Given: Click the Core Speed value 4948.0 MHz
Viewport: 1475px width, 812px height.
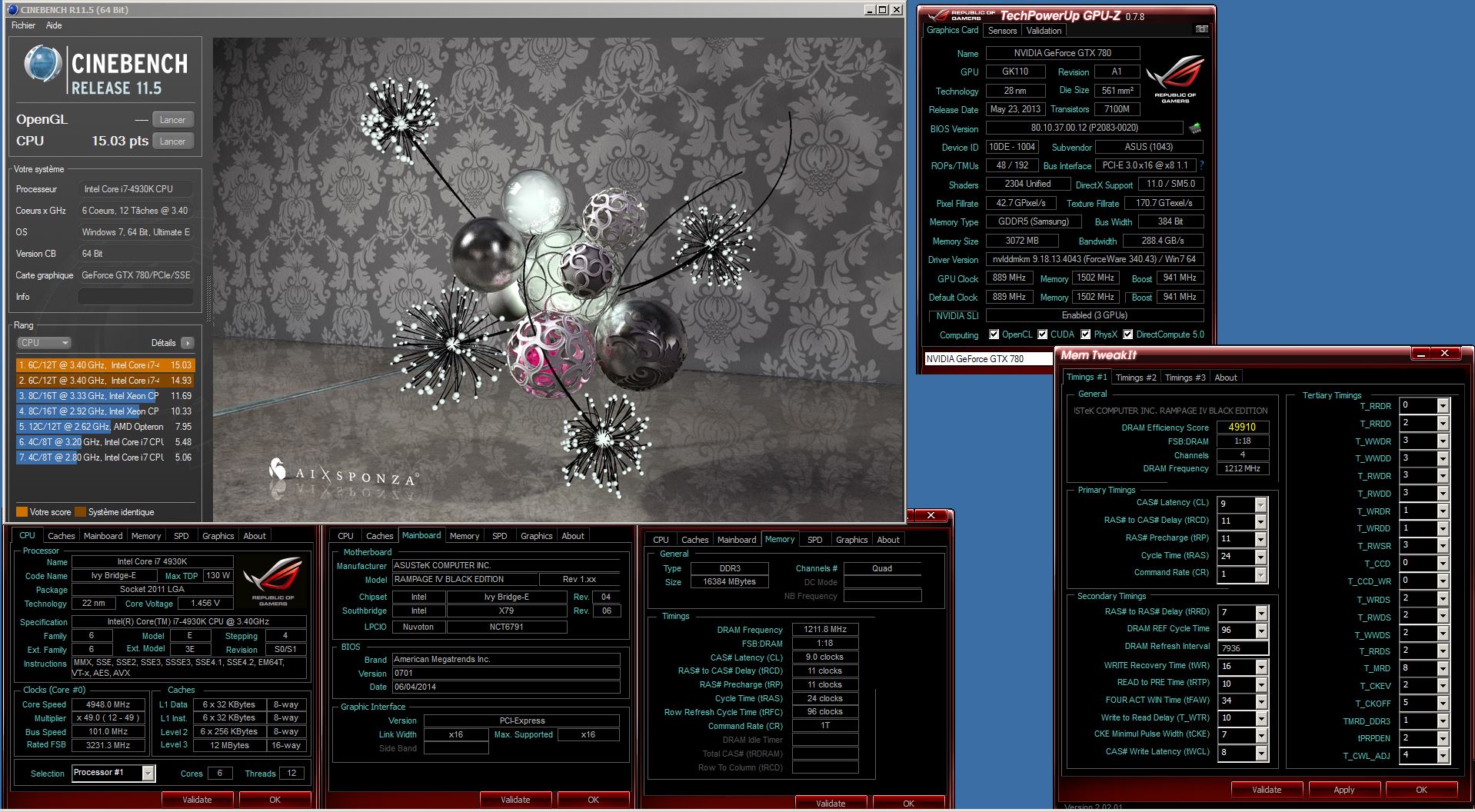Looking at the screenshot, I should coord(108,704).
